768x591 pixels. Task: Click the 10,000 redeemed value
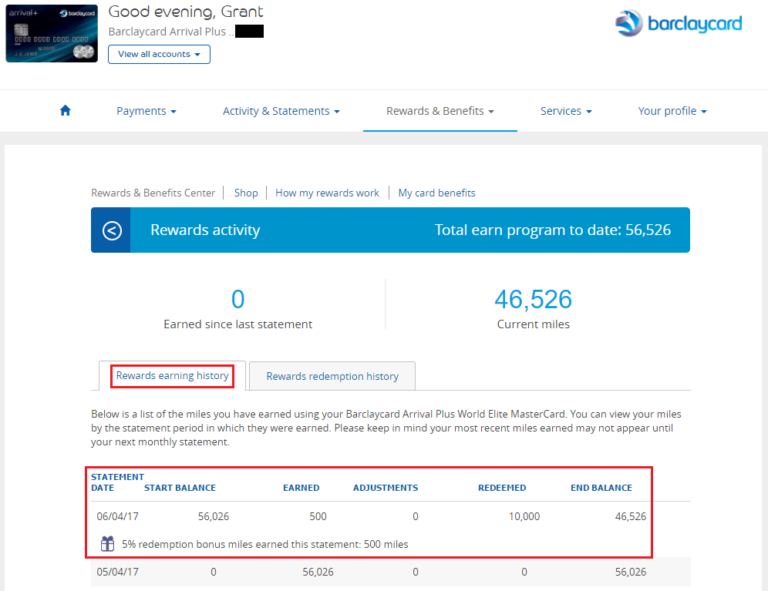pos(524,516)
